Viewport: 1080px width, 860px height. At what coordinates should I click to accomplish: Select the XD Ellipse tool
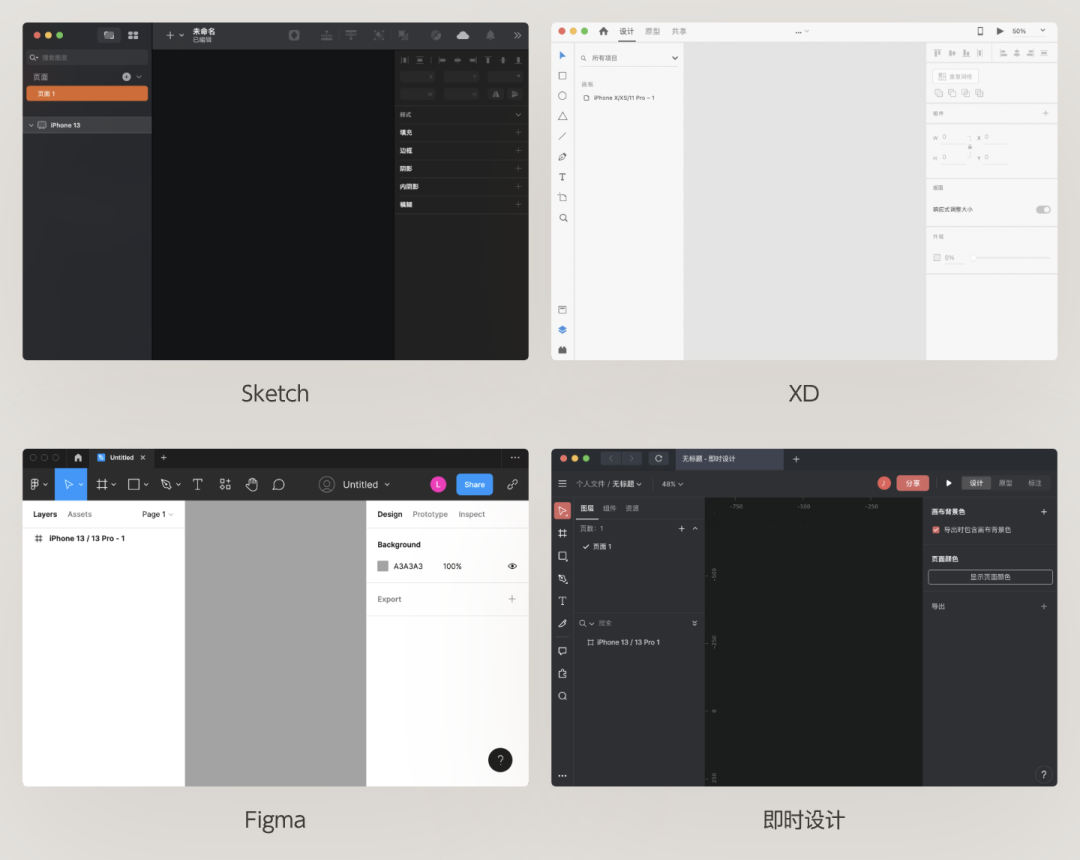point(563,96)
